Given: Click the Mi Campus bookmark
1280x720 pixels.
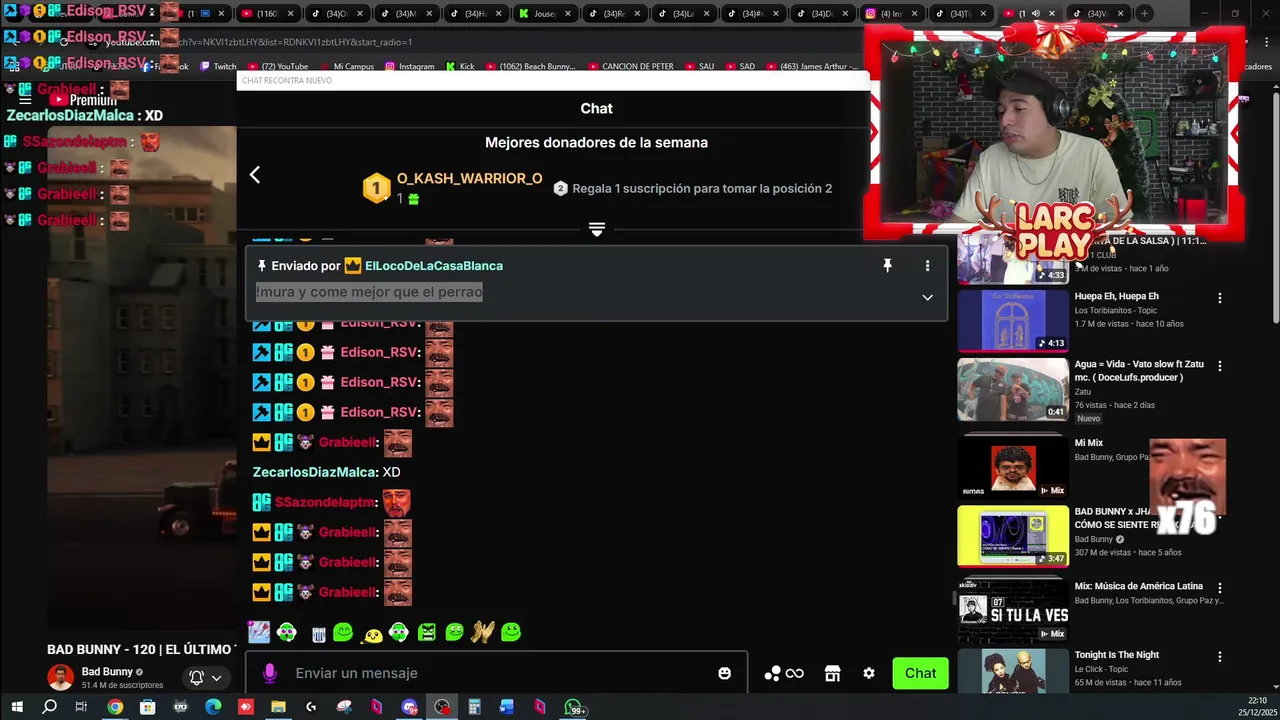Looking at the screenshot, I should (x=346, y=67).
